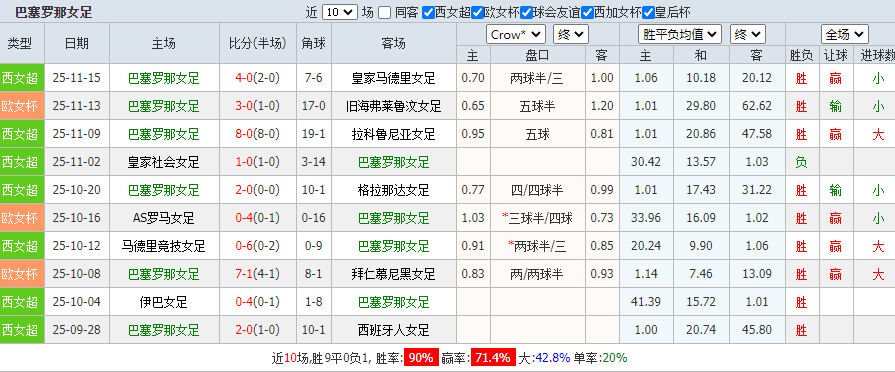Open the 格拉那达女足 team link
The height and width of the screenshot is (372, 895).
click(393, 190)
